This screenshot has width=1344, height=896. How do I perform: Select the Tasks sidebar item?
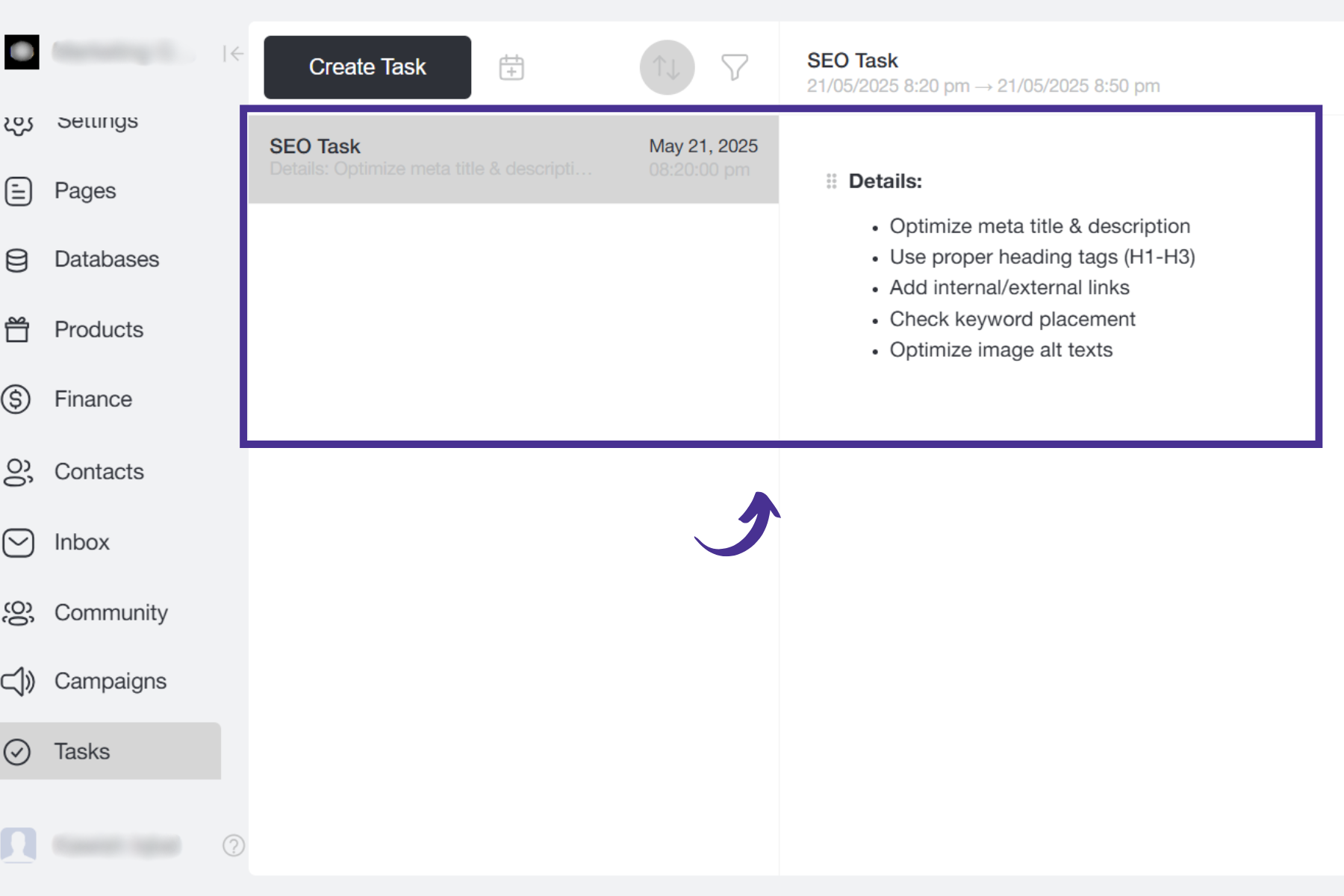pos(82,751)
